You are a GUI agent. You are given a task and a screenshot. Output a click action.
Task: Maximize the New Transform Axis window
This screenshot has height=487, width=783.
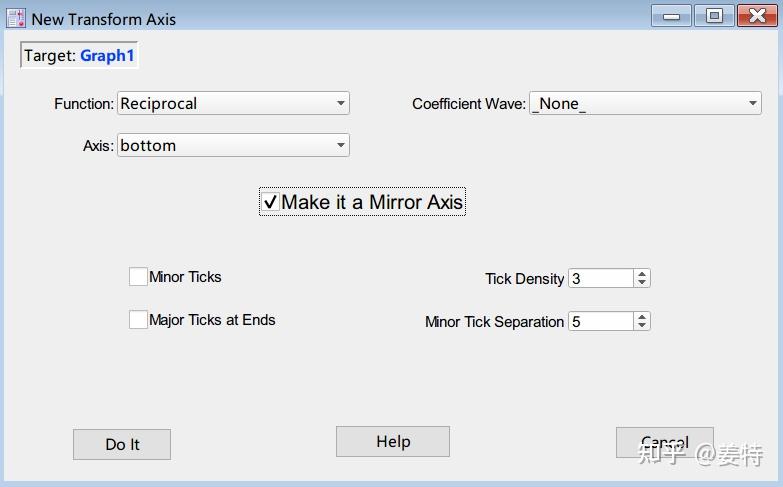[x=714, y=16]
